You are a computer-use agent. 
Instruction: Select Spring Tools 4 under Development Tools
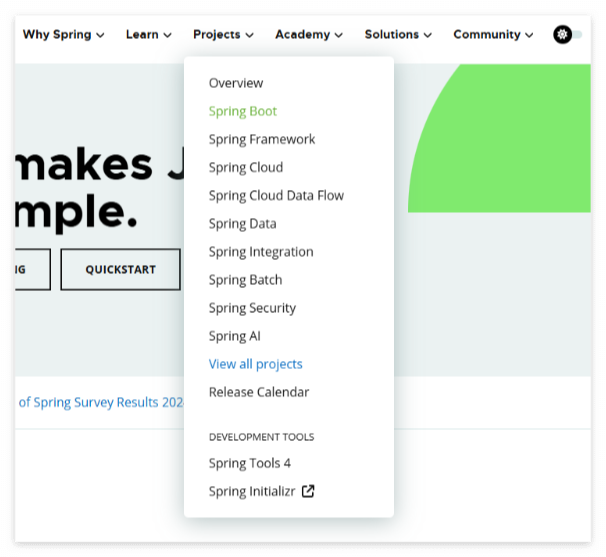point(250,463)
